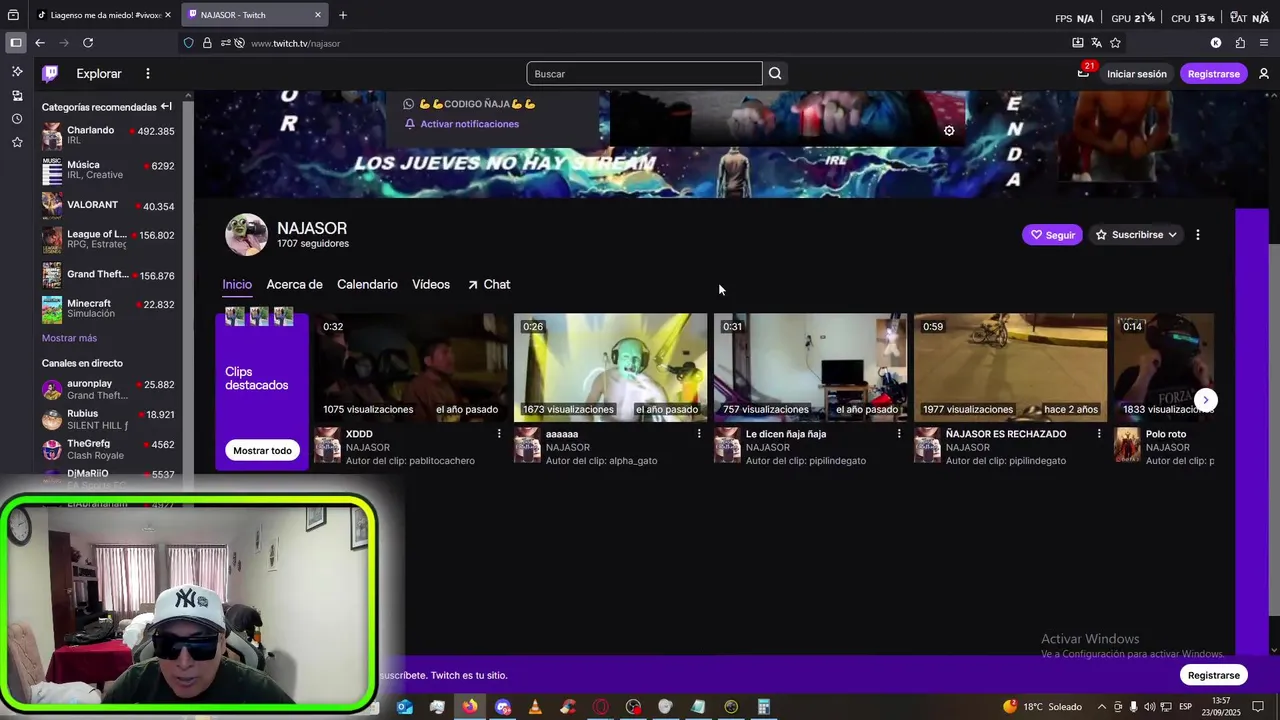Open the VALORANT category
This screenshot has height=720, width=1280.
pos(108,206)
